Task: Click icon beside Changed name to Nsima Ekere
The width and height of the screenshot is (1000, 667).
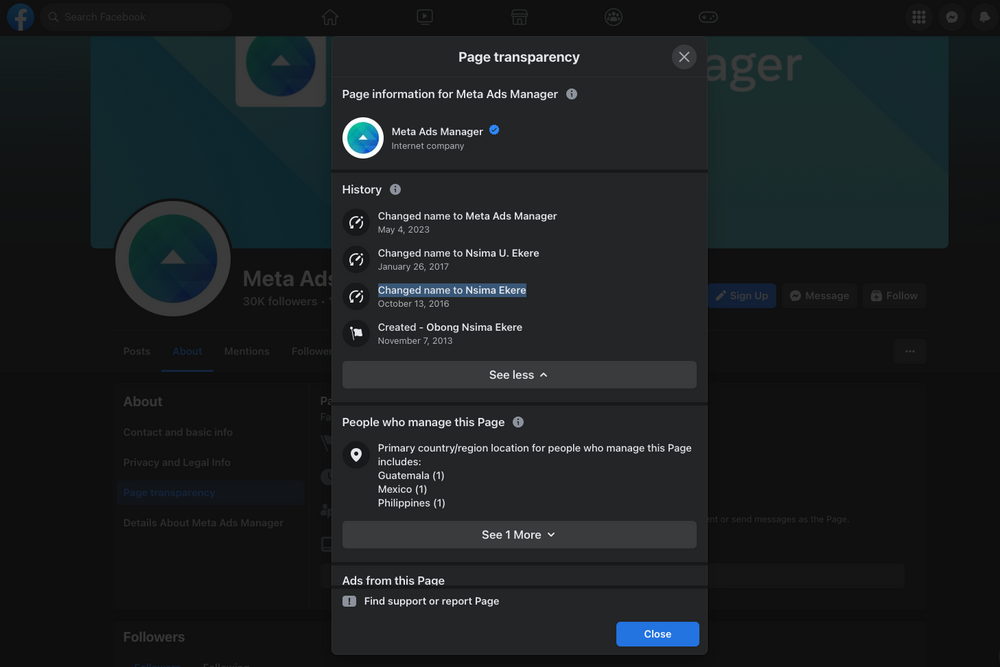Action: click(357, 296)
